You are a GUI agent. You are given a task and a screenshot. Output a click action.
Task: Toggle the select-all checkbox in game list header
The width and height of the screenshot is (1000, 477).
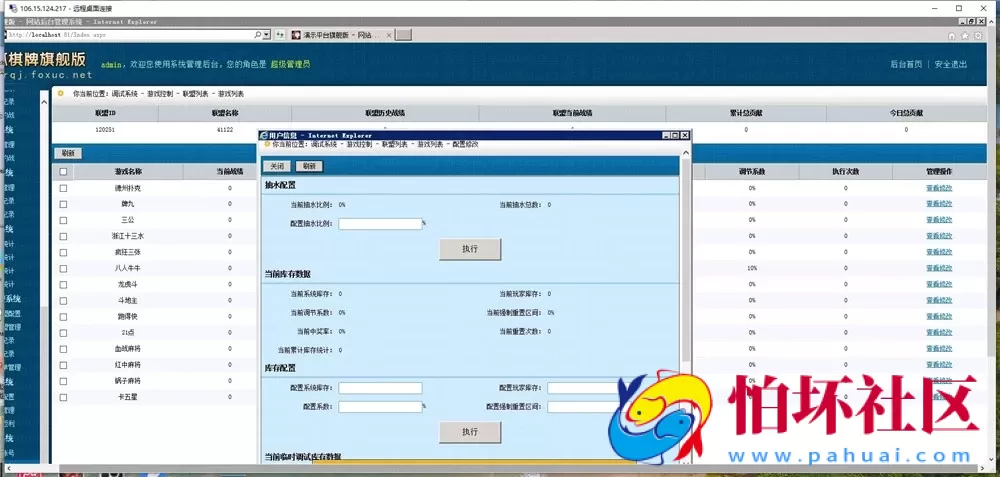[63, 172]
